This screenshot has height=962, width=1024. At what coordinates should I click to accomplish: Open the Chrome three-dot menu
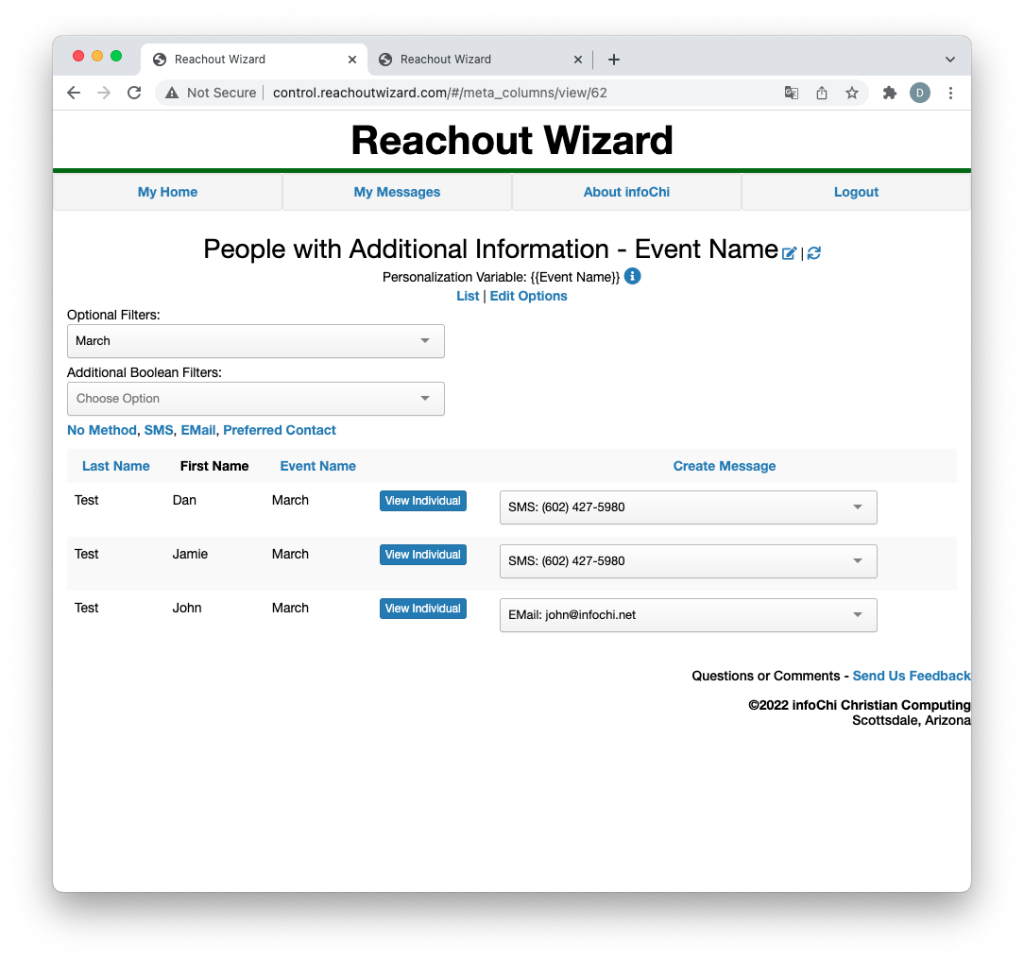[x=950, y=93]
